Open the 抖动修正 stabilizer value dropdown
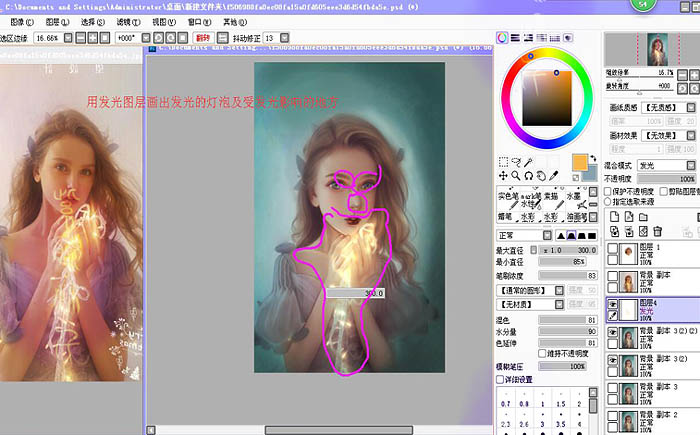Image resolution: width=700 pixels, height=435 pixels. (x=284, y=38)
